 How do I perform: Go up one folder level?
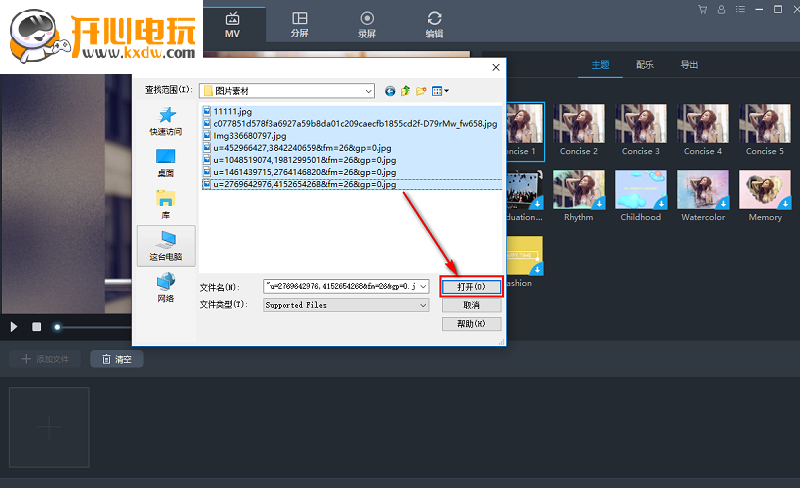click(x=406, y=91)
